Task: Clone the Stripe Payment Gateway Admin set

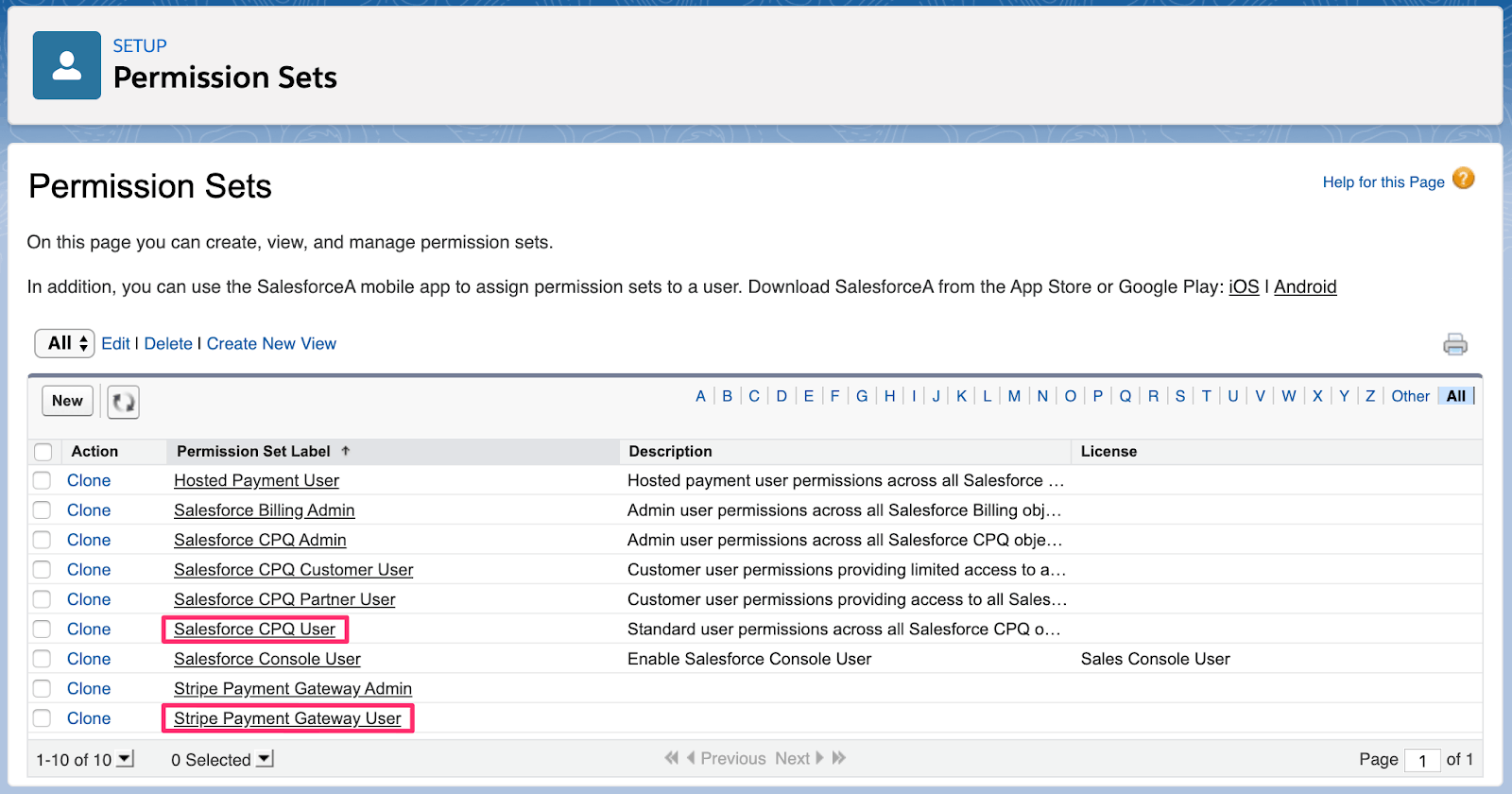Action: click(89, 689)
